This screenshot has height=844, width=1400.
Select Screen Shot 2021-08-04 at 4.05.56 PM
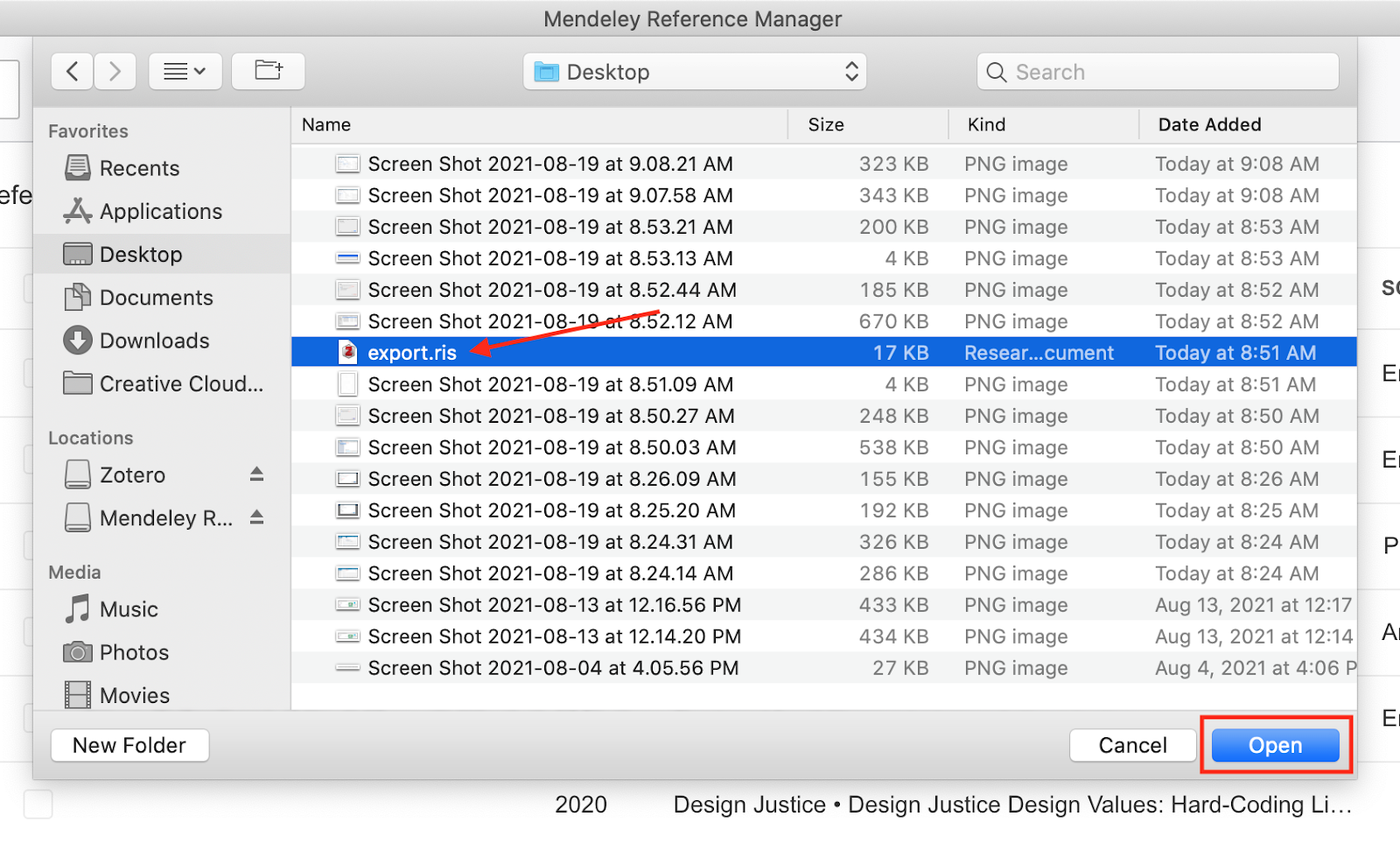click(824, 668)
